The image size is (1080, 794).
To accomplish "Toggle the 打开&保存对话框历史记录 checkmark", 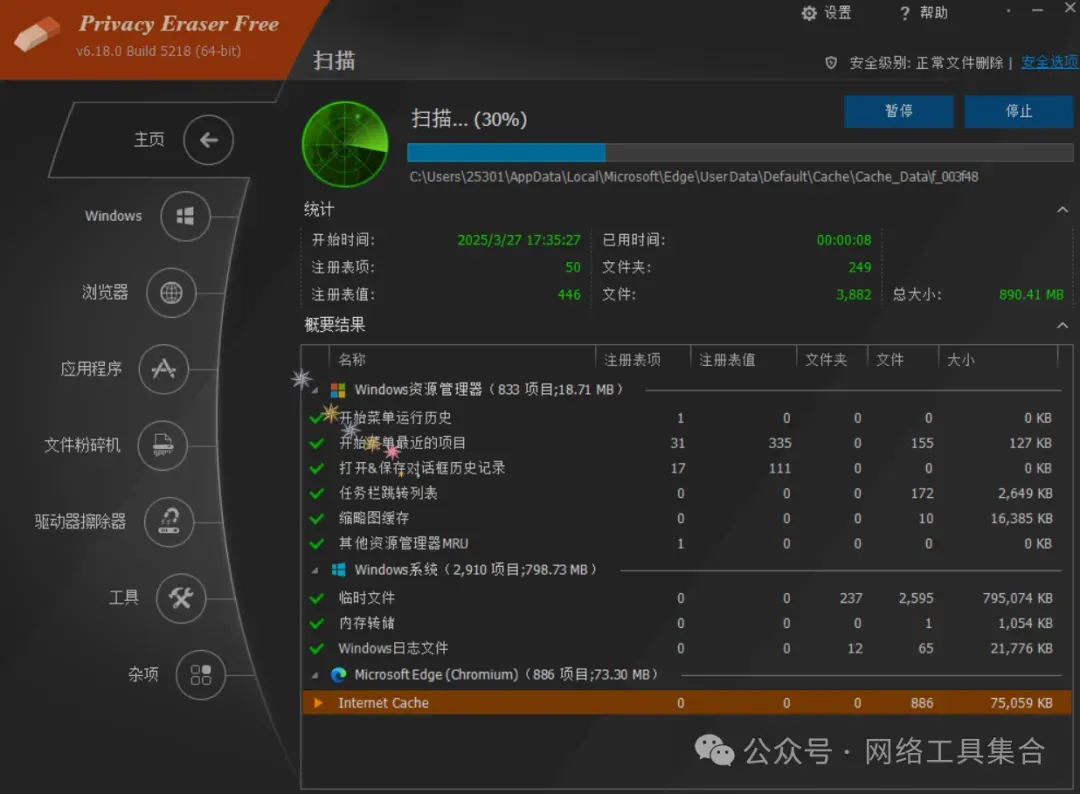I will (x=317, y=468).
